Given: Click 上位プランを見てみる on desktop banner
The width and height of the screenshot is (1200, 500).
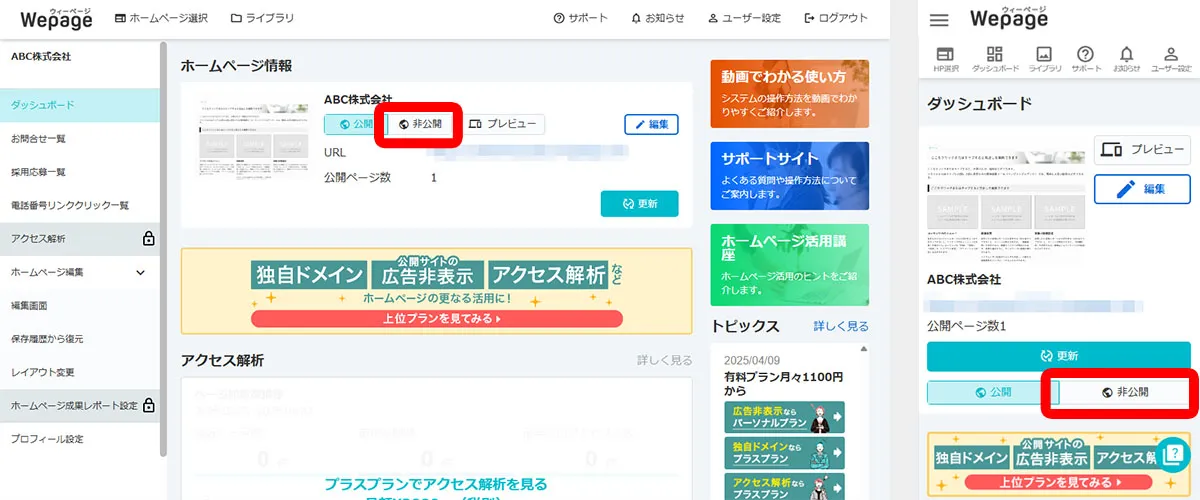Looking at the screenshot, I should (x=436, y=319).
